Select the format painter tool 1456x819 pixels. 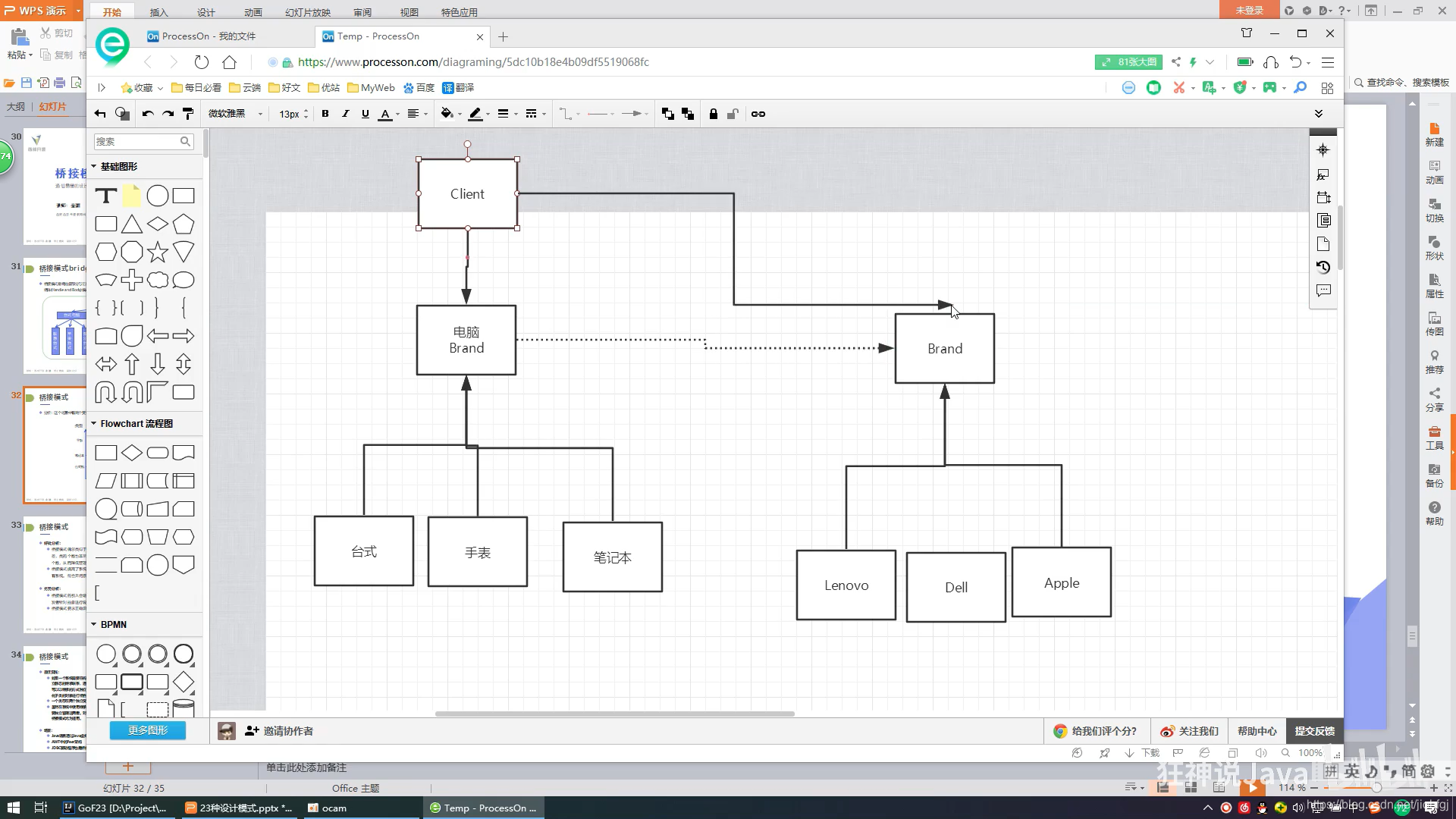pyautogui.click(x=188, y=114)
